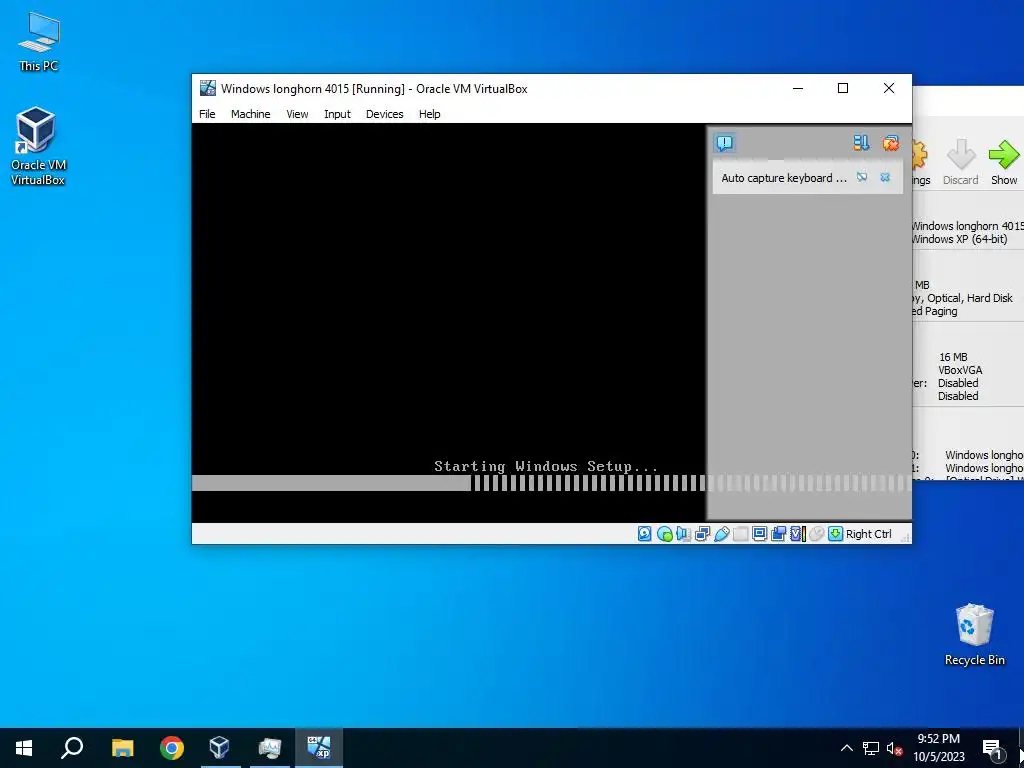The image size is (1024, 768).
Task: Switch to VirtualBox Manager taskbar button
Action: pyautogui.click(x=220, y=748)
